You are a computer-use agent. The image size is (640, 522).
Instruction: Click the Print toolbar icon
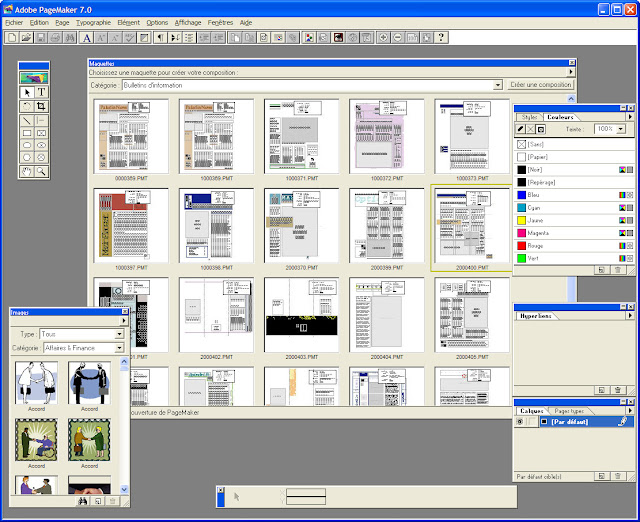point(56,38)
